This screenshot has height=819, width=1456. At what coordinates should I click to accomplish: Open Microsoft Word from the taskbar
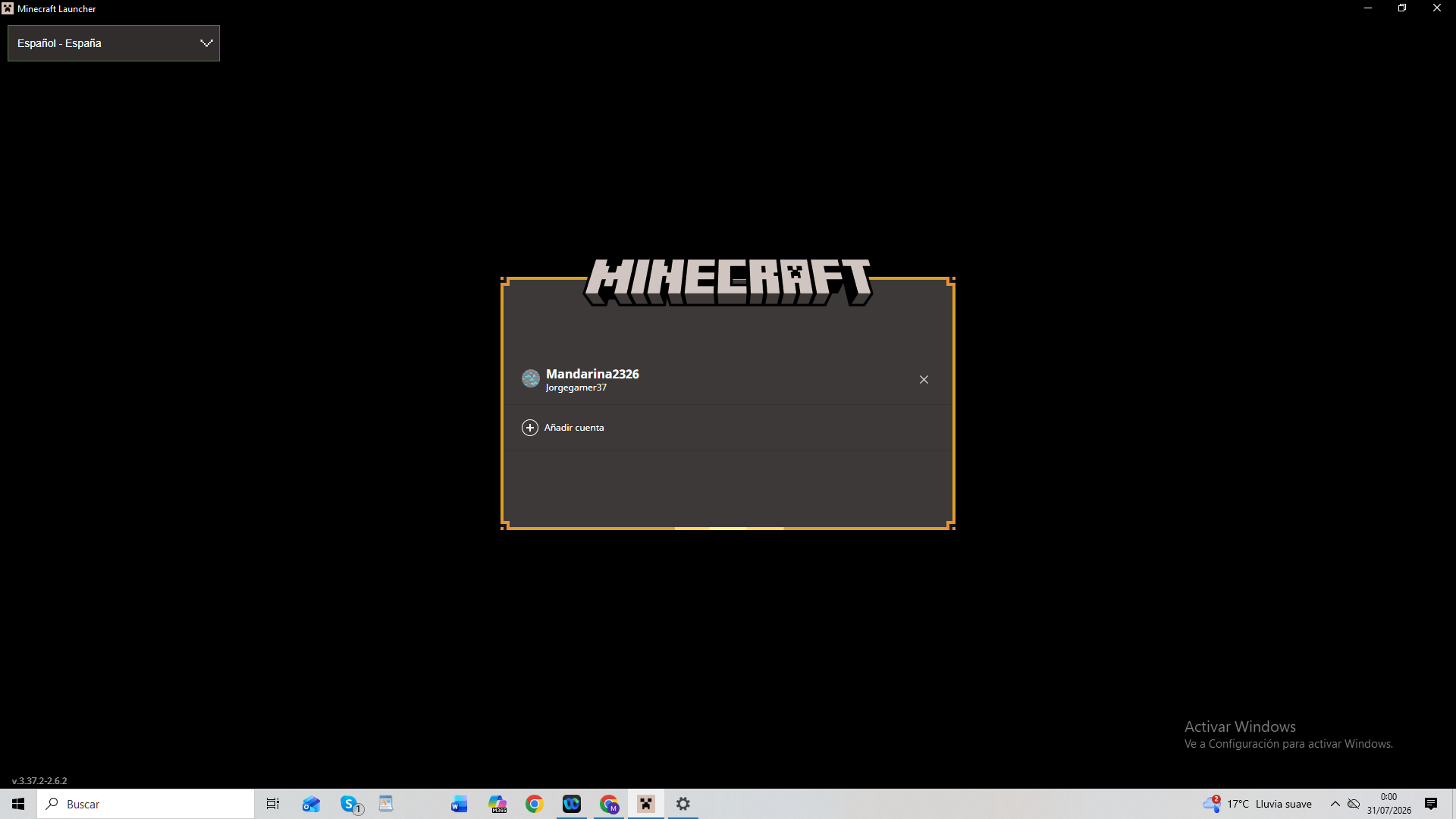coord(460,804)
